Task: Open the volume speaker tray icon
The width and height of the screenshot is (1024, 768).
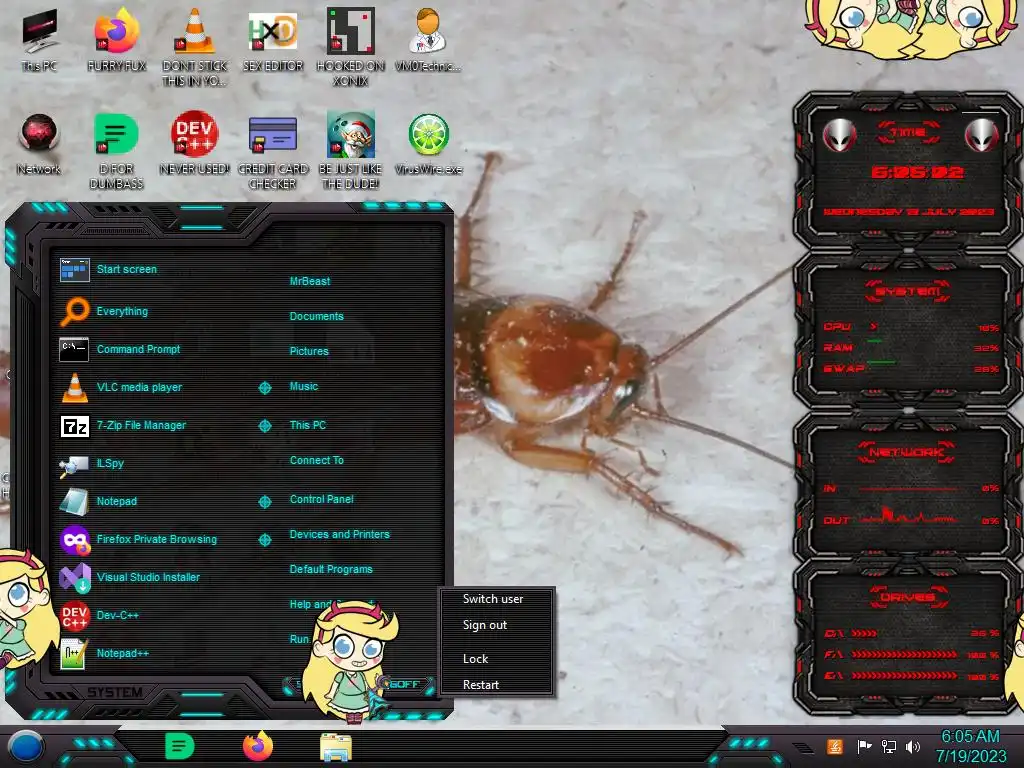Action: [x=913, y=746]
